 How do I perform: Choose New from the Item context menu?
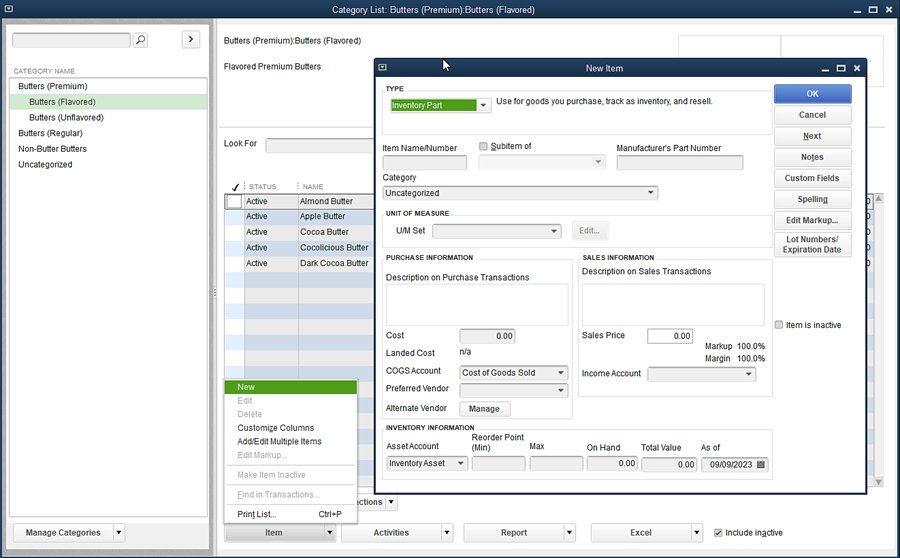point(246,387)
